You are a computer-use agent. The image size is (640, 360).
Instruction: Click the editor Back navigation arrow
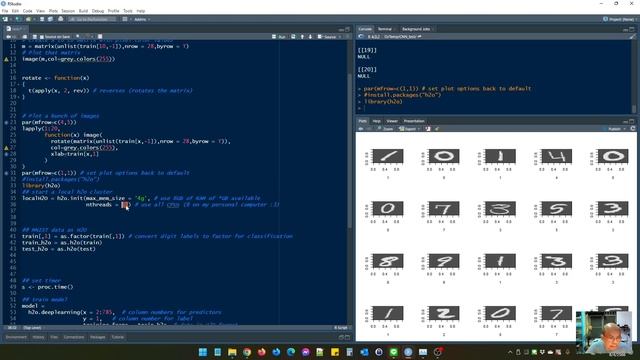pyautogui.click(x=8, y=37)
